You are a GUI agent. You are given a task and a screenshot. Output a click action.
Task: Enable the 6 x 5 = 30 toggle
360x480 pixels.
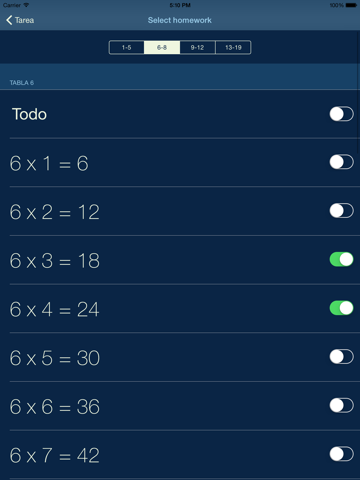point(341,357)
